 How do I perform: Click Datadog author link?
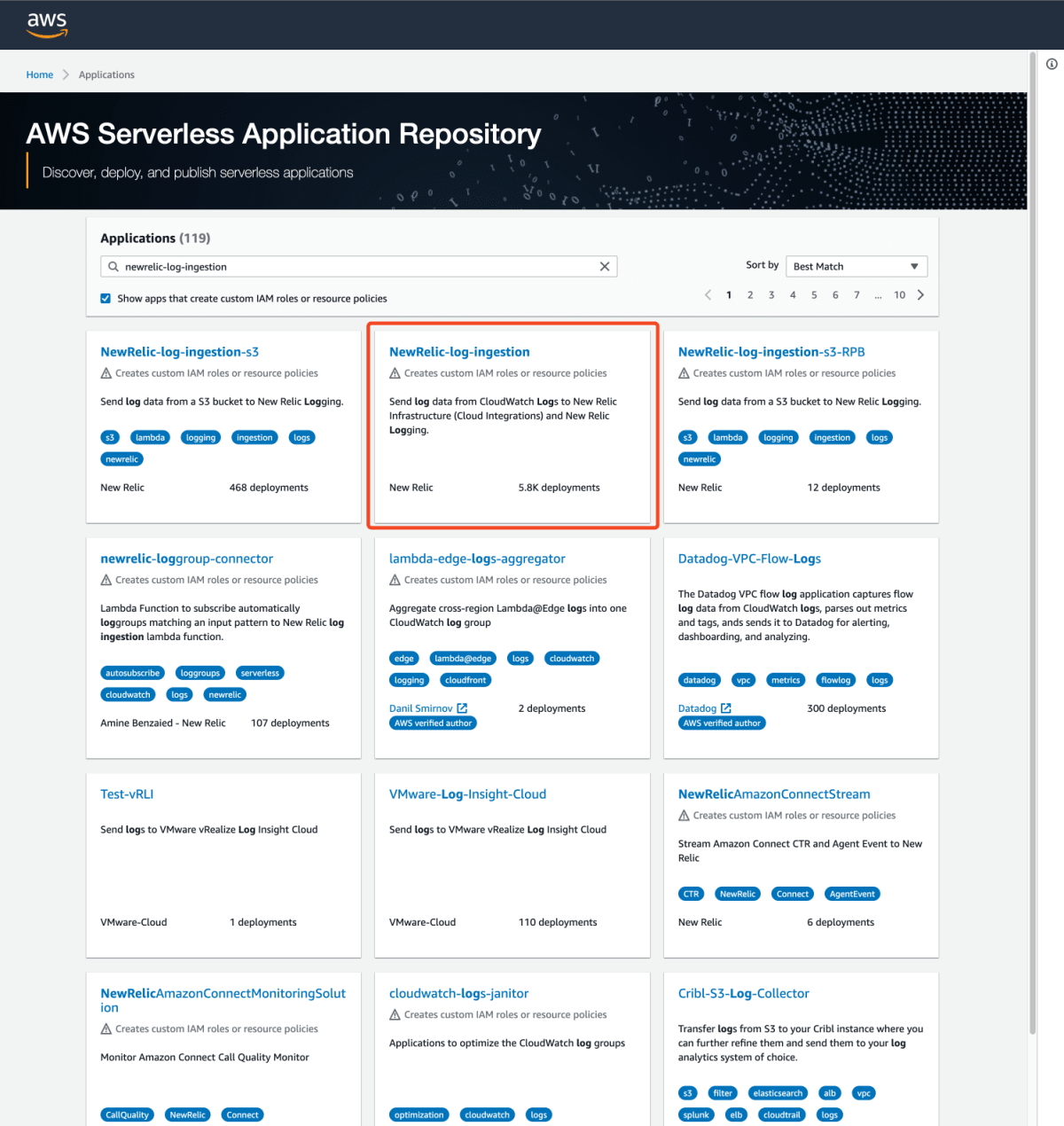pyautogui.click(x=697, y=708)
